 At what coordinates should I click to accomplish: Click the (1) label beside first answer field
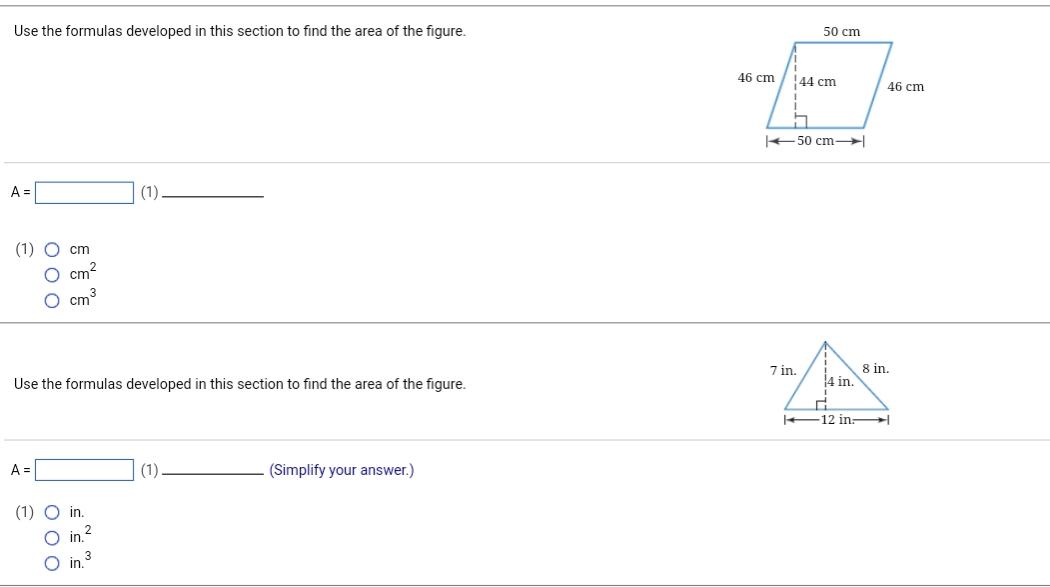pos(147,192)
